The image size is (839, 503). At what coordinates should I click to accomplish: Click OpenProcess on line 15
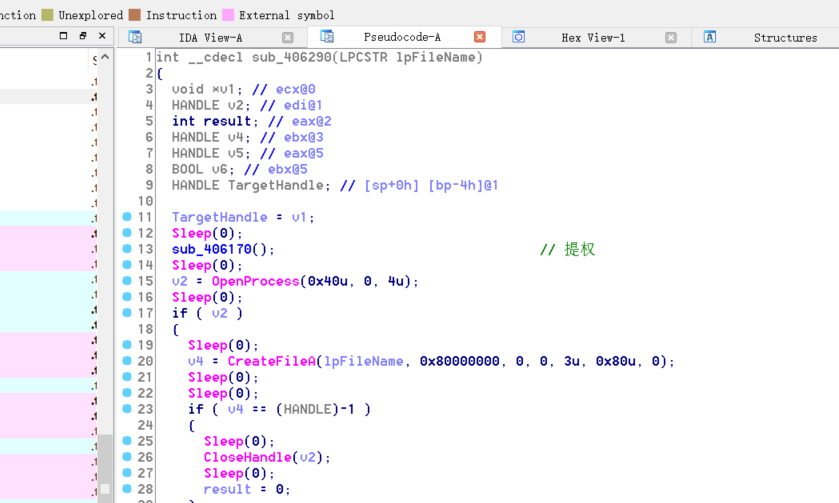coord(255,281)
